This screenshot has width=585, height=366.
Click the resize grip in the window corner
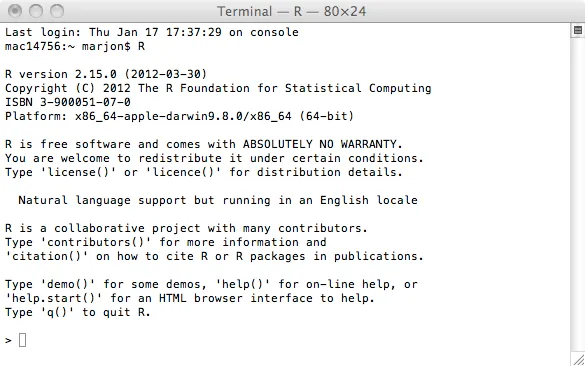[579, 360]
